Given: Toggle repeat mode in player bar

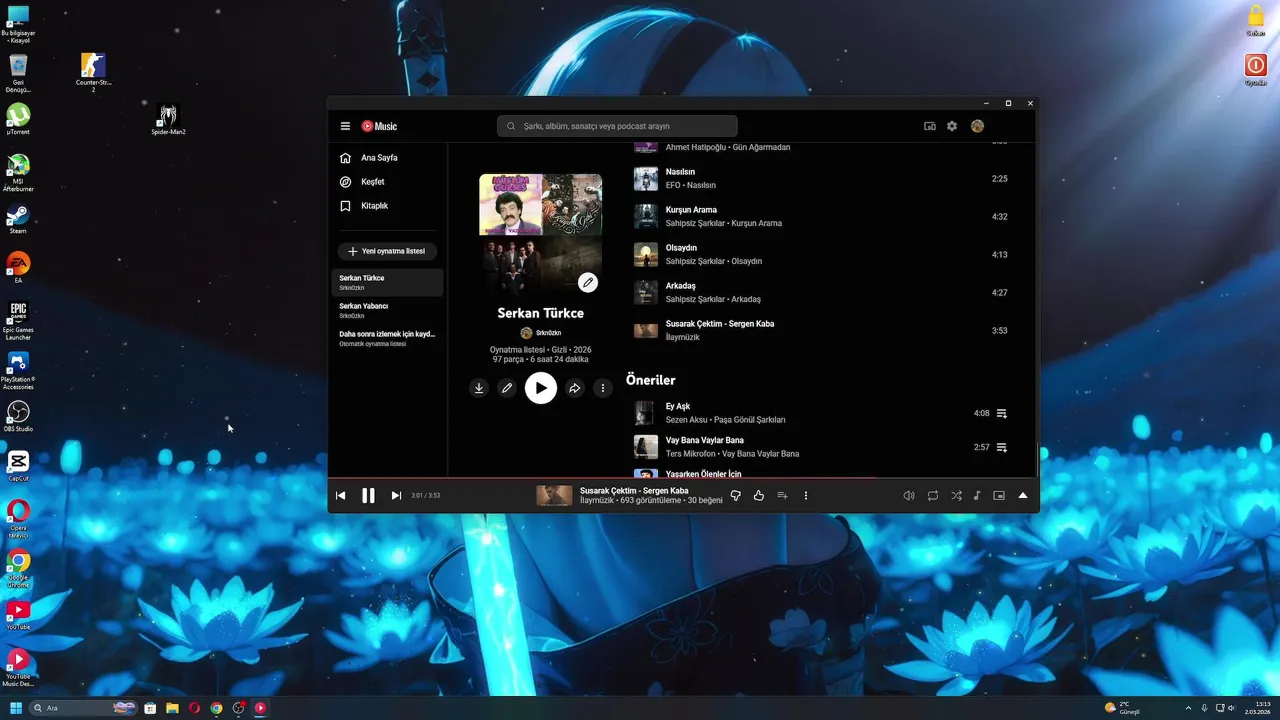Looking at the screenshot, I should [933, 495].
